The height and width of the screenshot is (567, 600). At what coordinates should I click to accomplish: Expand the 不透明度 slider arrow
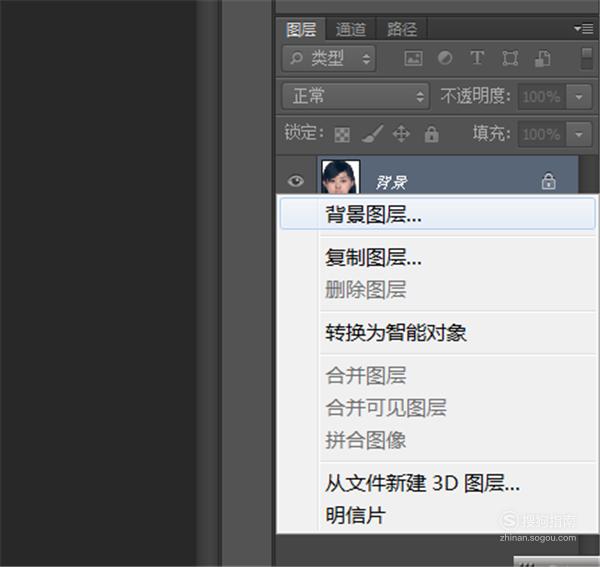pyautogui.click(x=579, y=96)
